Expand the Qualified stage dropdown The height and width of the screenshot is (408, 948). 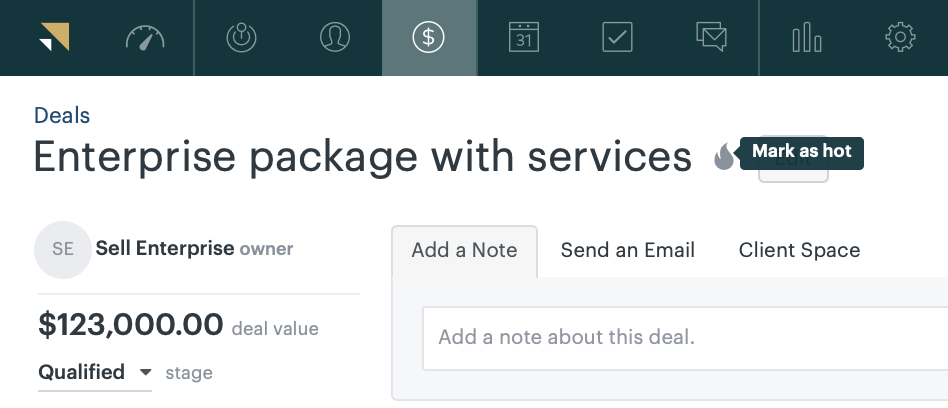point(95,372)
